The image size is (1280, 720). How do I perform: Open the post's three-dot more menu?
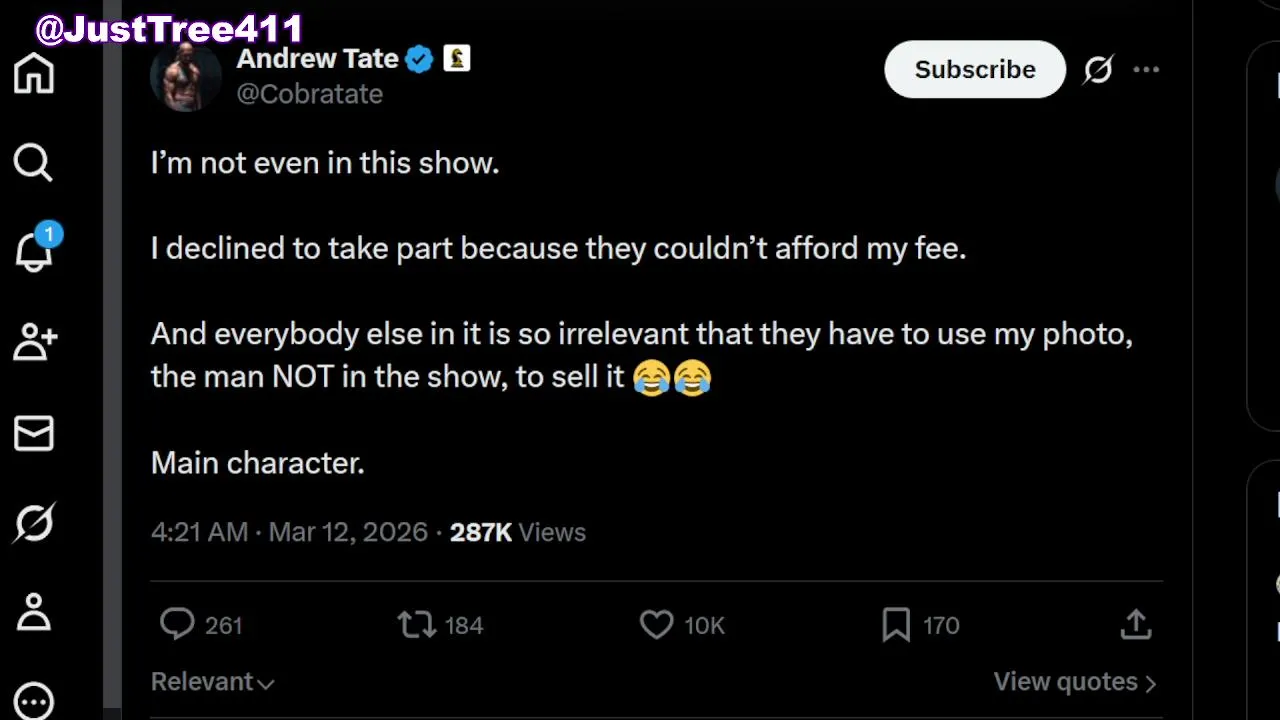tap(1146, 70)
